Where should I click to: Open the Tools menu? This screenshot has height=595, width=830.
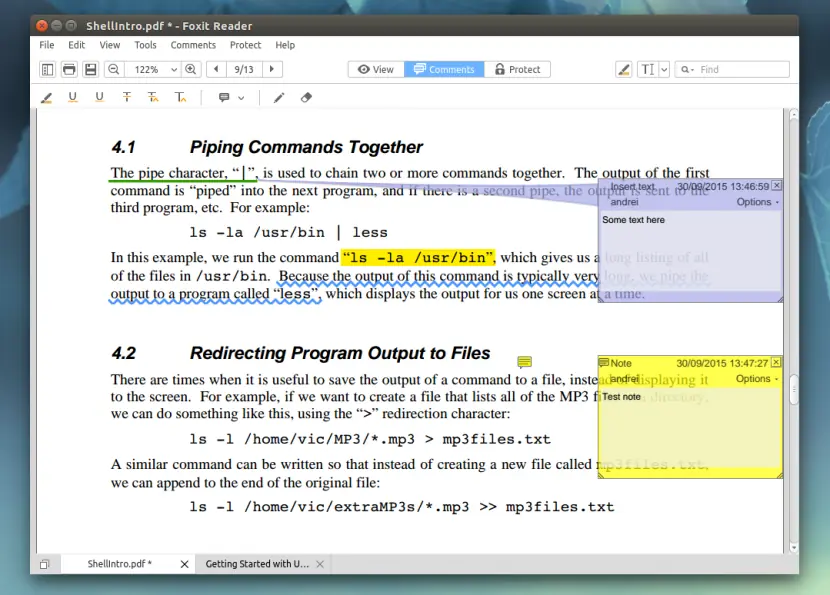pos(145,45)
